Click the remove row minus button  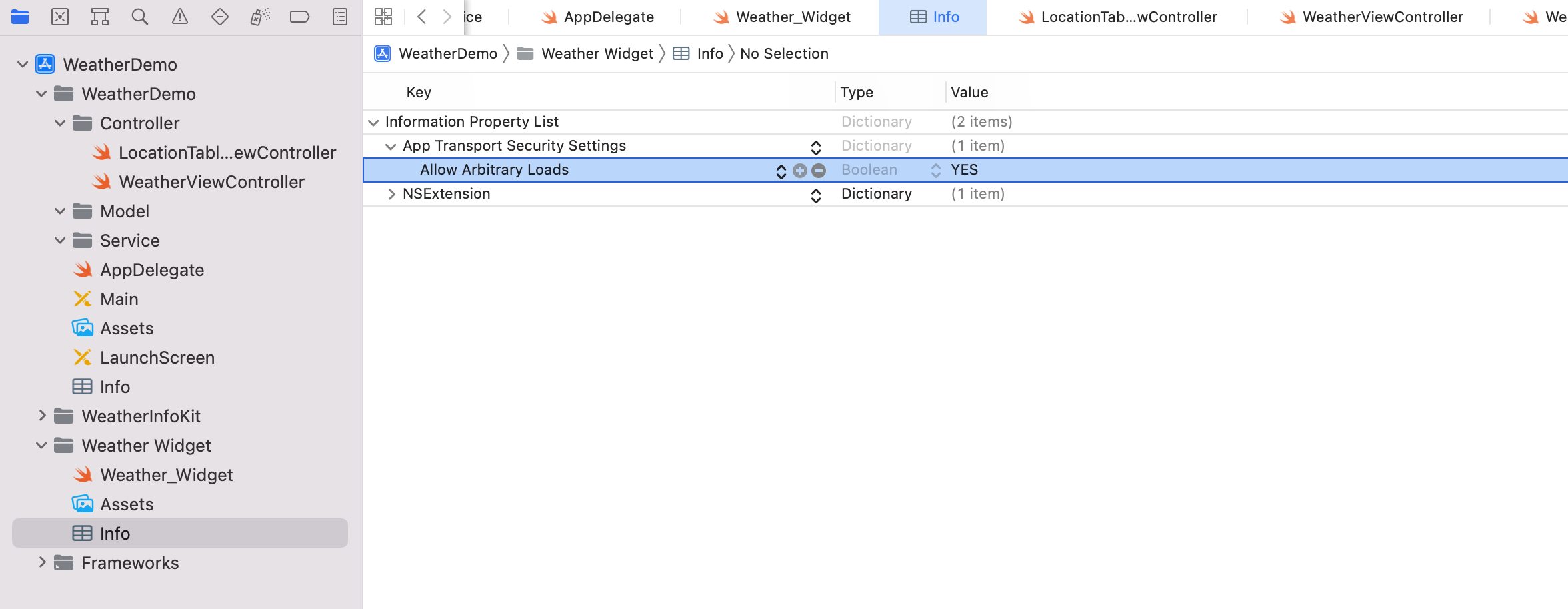819,171
